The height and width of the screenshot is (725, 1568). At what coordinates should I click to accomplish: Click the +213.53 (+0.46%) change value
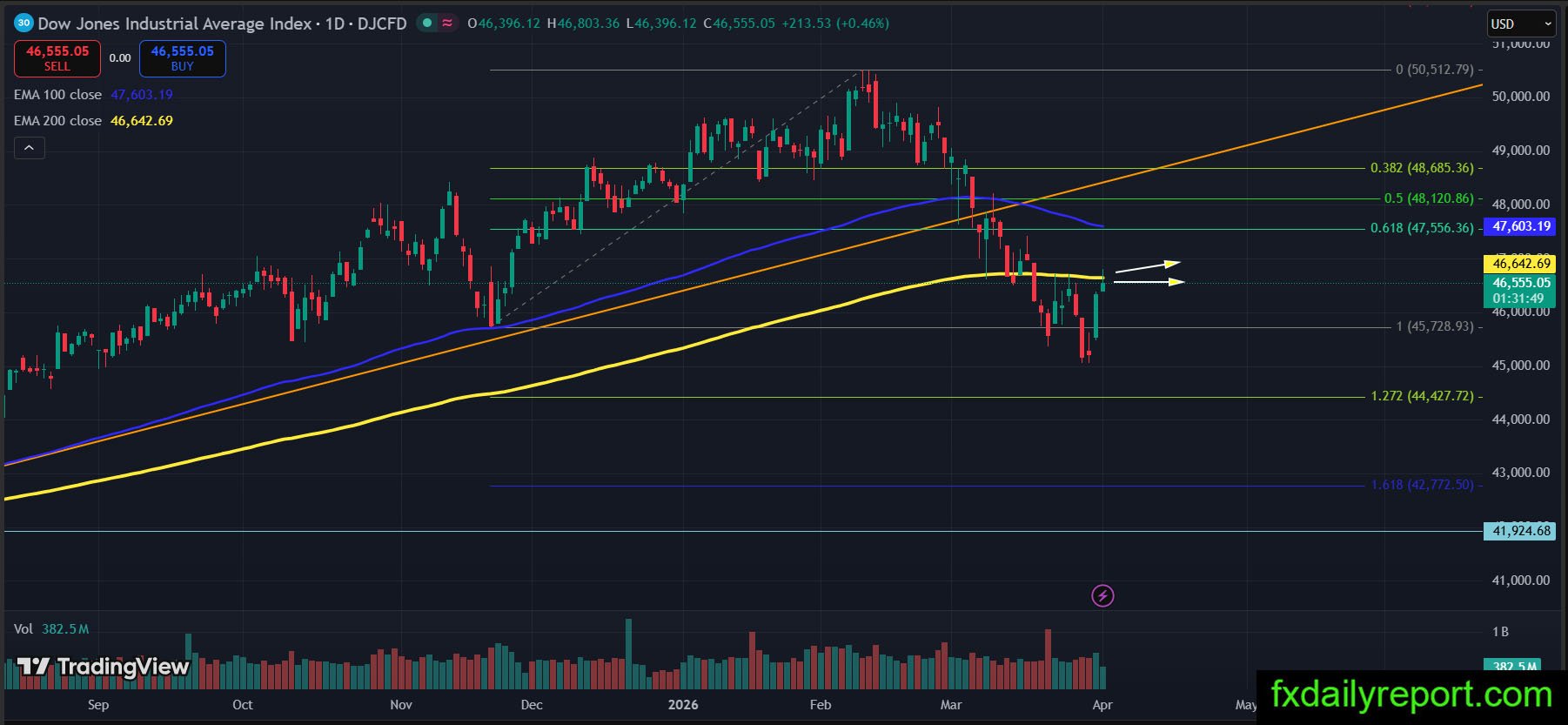(x=835, y=23)
